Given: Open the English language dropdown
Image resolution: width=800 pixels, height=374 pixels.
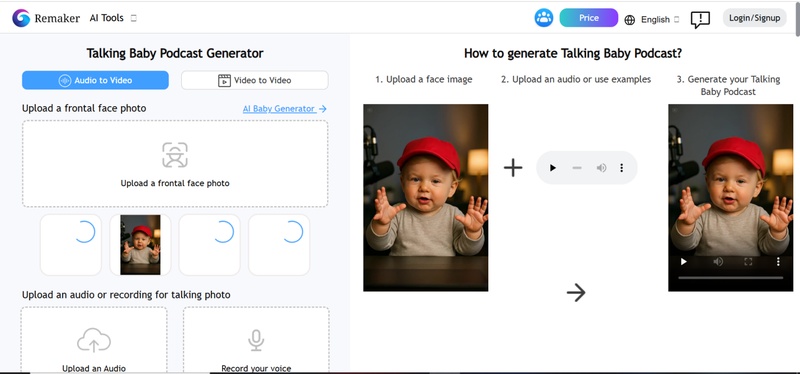Looking at the screenshot, I should pyautogui.click(x=660, y=19).
